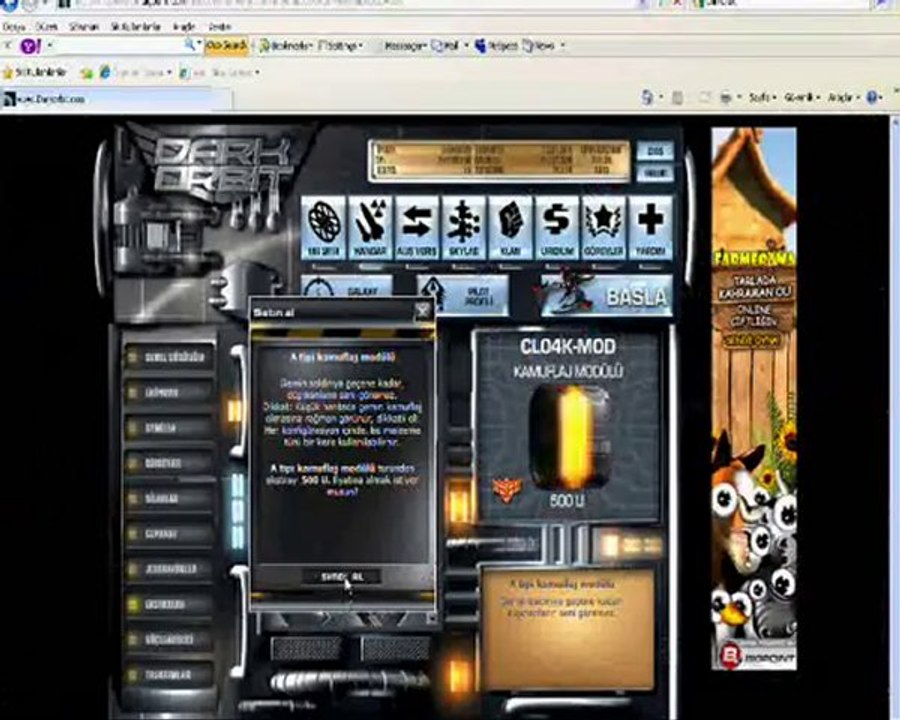
Task: Close the Satın al dialog
Action: click(x=422, y=311)
